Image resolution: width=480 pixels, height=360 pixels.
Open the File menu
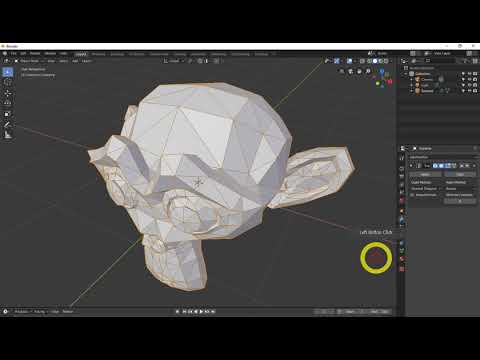[13, 53]
